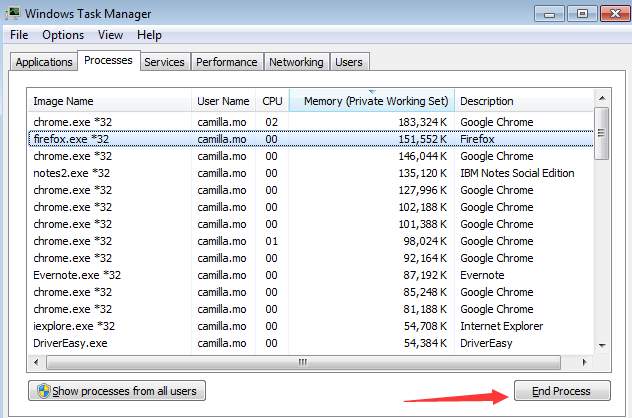
Task: Click IBM Notes Social Edition description
Action: point(517,173)
